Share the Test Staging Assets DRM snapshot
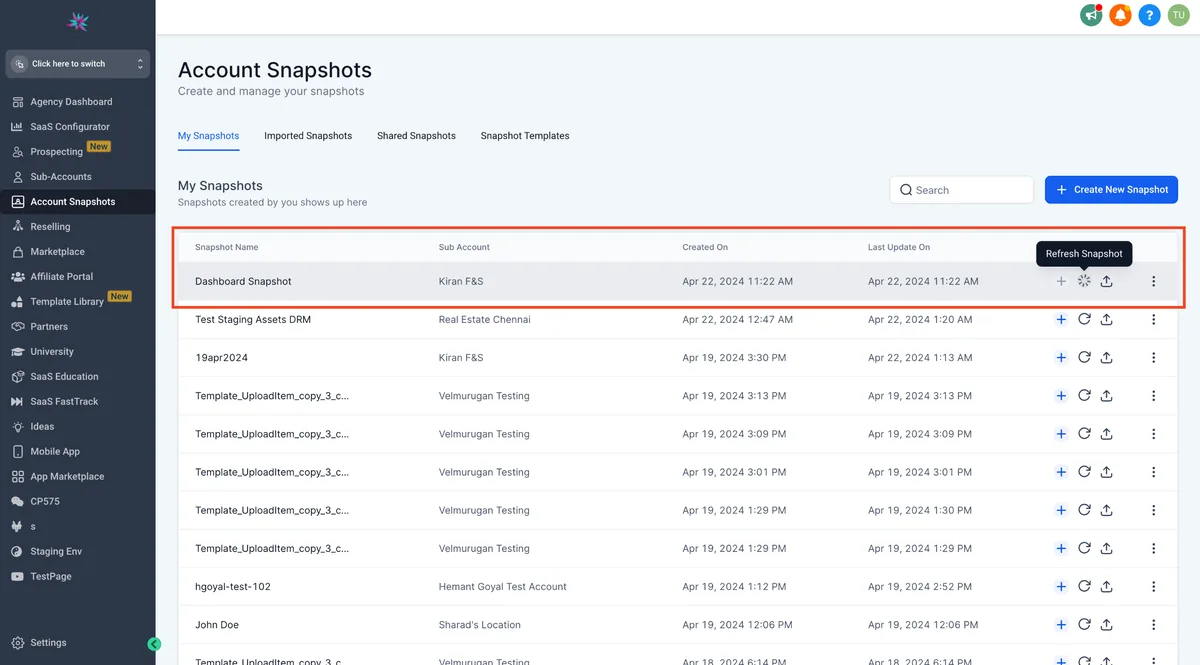The width and height of the screenshot is (1200, 665). coord(1107,320)
